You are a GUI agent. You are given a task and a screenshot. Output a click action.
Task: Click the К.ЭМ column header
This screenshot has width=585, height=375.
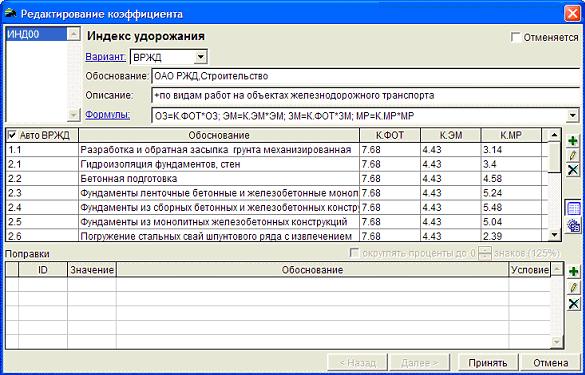pos(451,135)
